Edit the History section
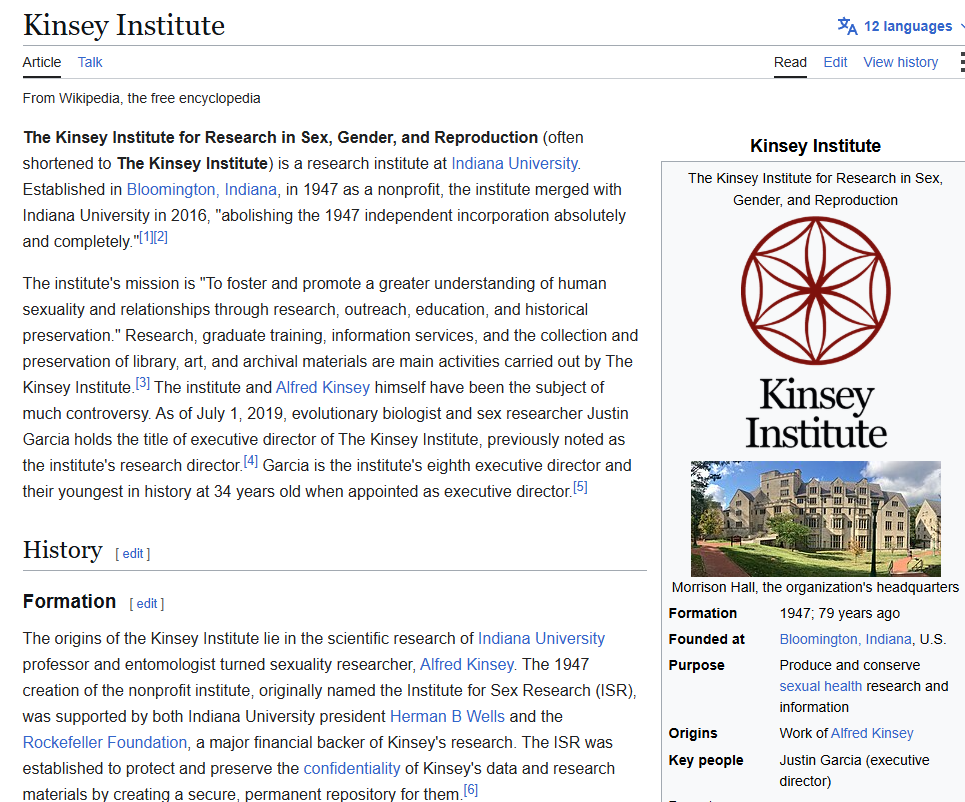 [133, 553]
